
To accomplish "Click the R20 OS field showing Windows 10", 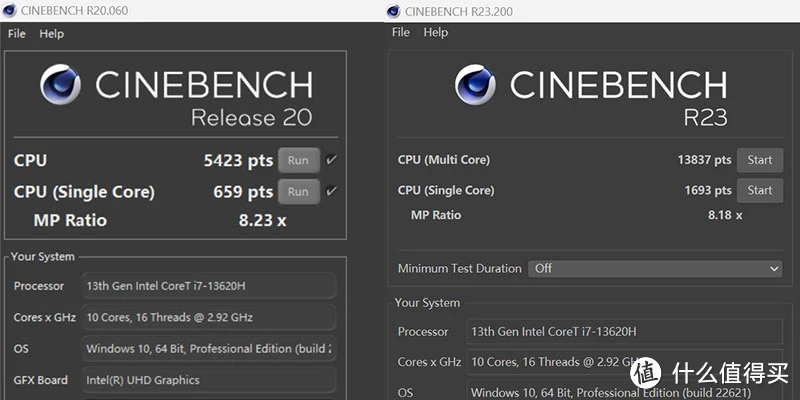I will pyautogui.click(x=209, y=349).
